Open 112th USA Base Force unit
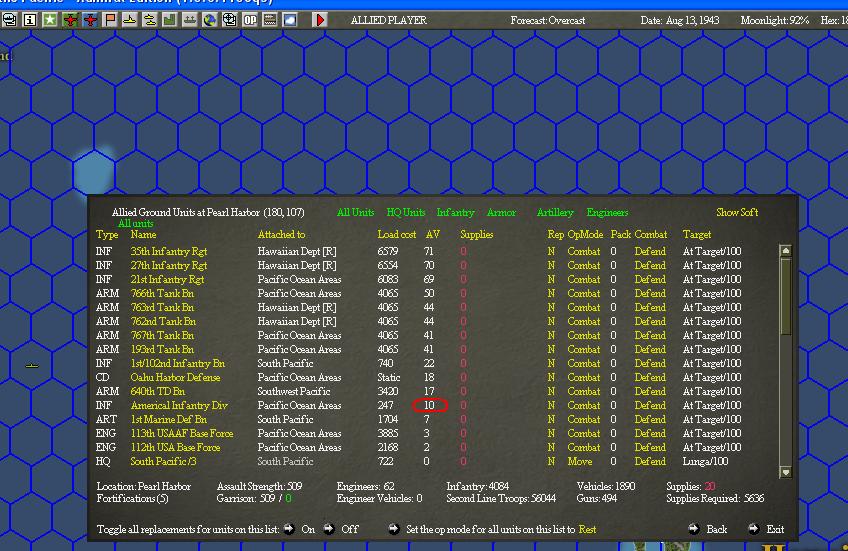 [175, 448]
